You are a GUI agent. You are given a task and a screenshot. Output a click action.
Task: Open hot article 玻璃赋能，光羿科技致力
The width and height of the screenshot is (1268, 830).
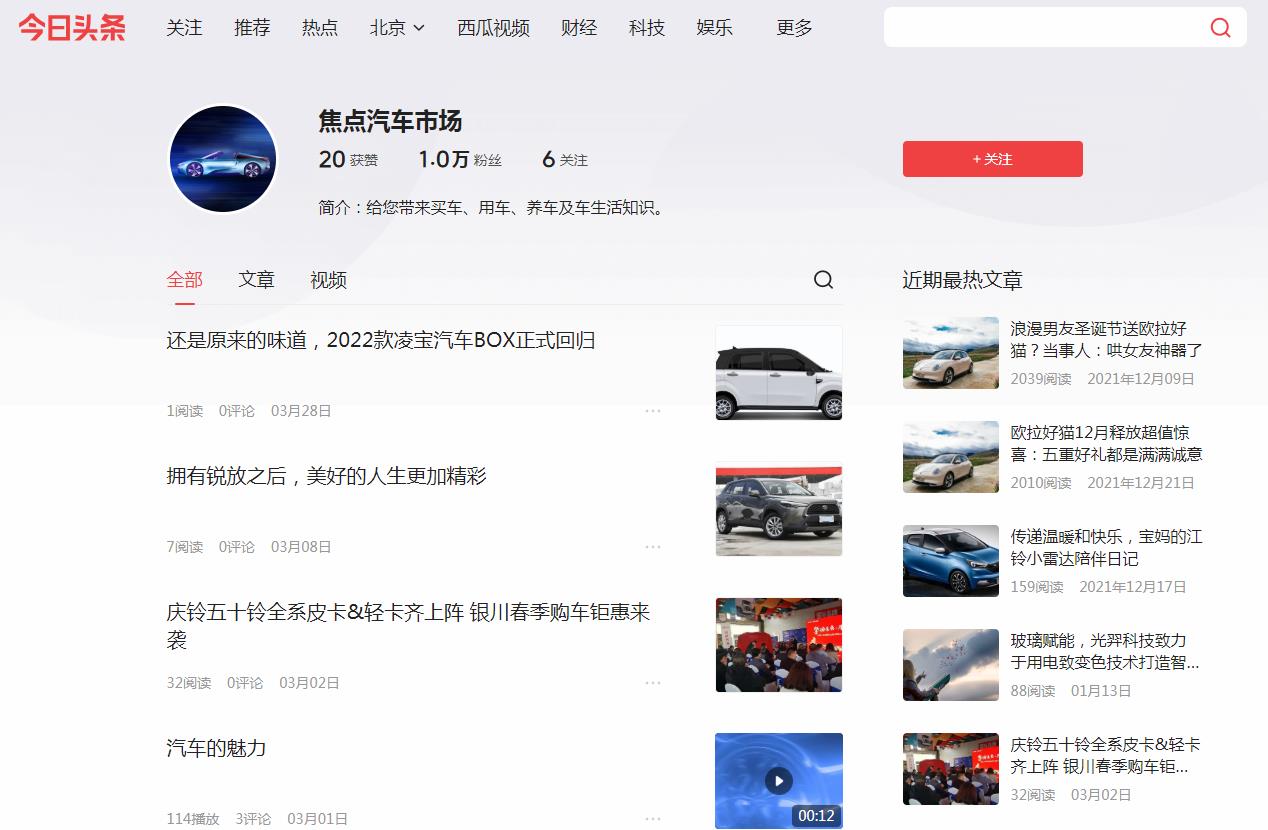[x=1105, y=651]
